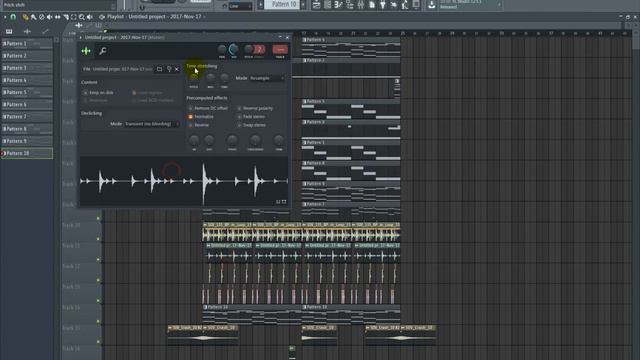The height and width of the screenshot is (360, 640).
Task: Open Declicking Mode Transient dropdown
Action: pyautogui.click(x=152, y=124)
